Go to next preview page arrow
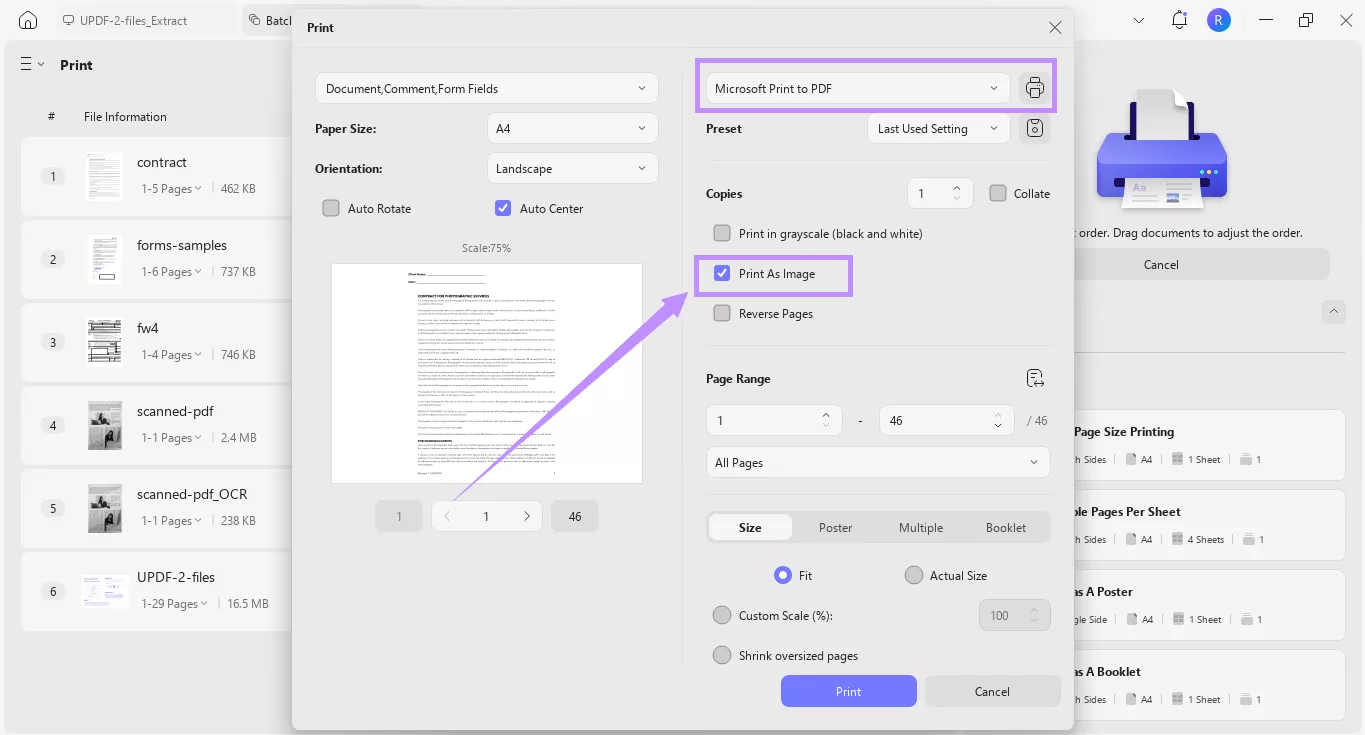Viewport: 1365px width, 735px height. tap(526, 516)
